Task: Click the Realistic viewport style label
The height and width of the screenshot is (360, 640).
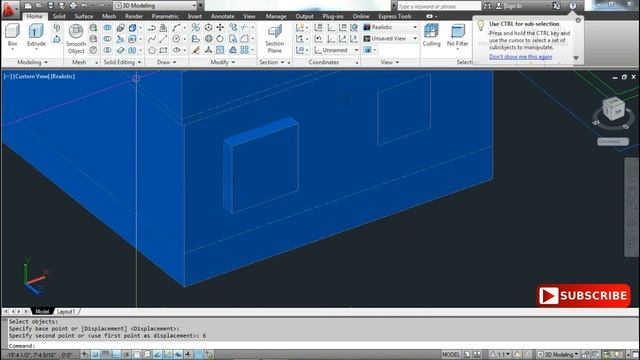Action: pyautogui.click(x=63, y=76)
